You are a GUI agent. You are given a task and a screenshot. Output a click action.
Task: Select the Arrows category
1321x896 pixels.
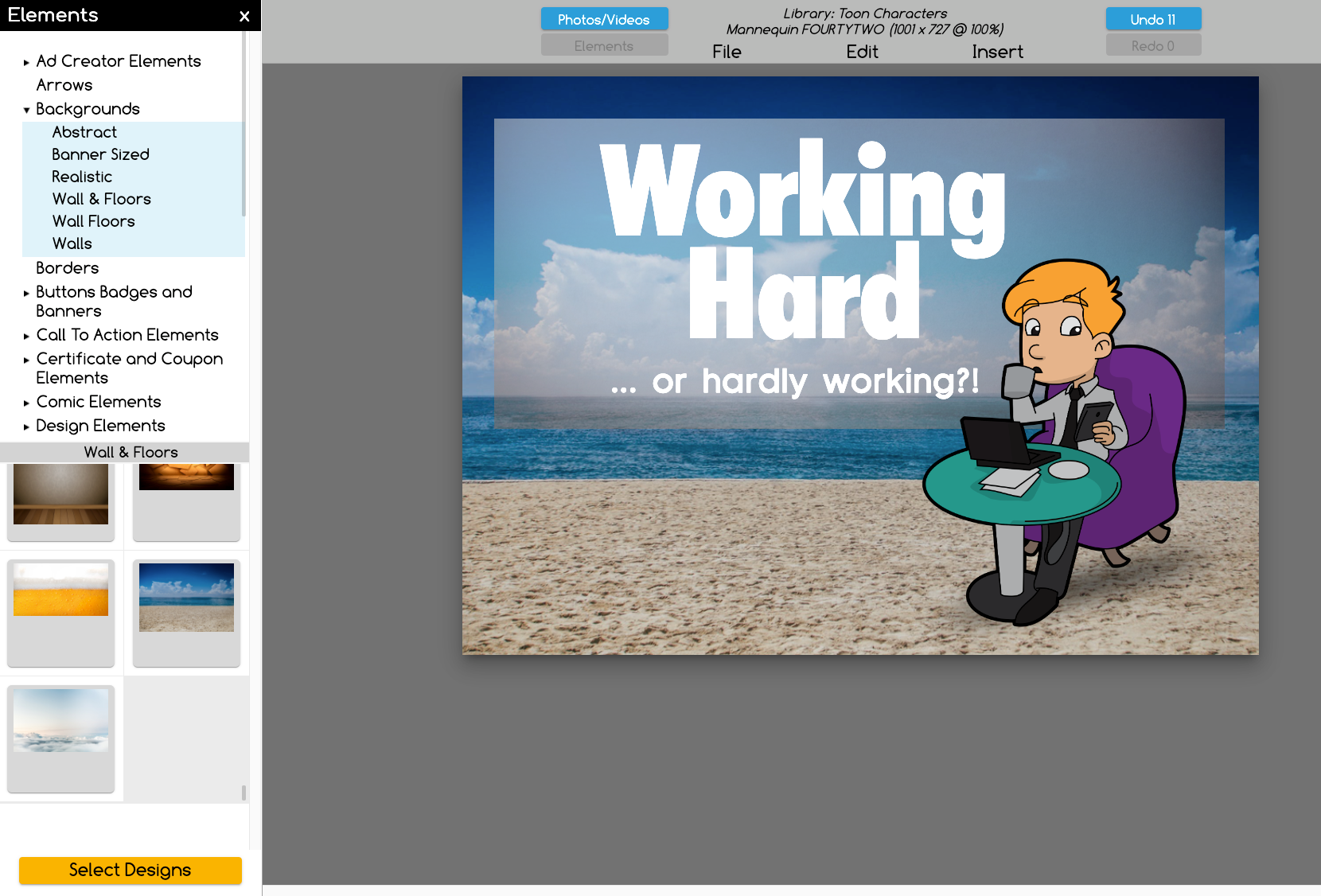coord(64,85)
